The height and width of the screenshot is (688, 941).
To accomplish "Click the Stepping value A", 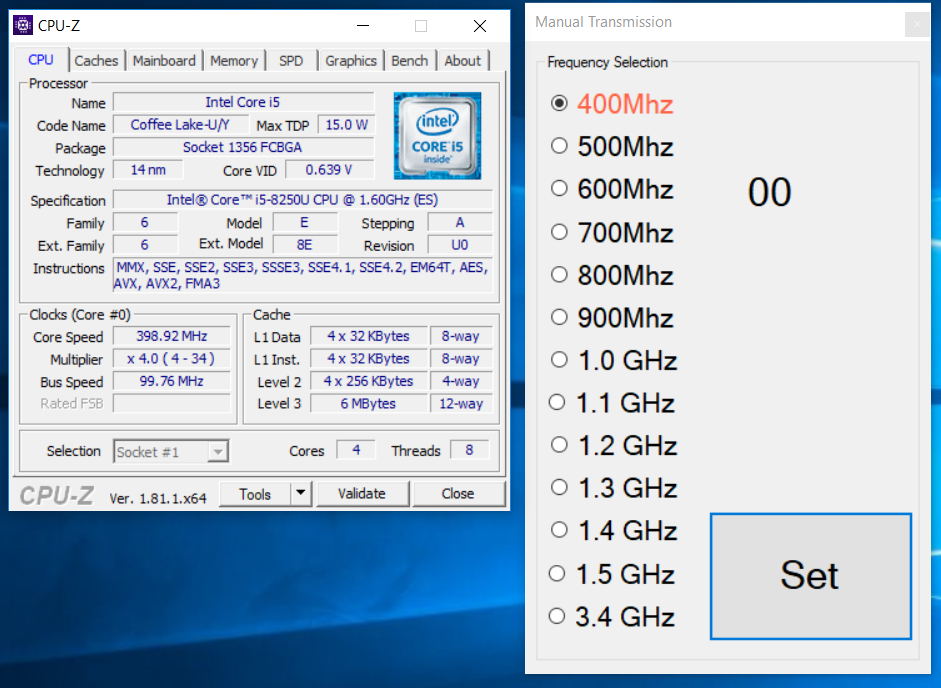I will coord(460,222).
